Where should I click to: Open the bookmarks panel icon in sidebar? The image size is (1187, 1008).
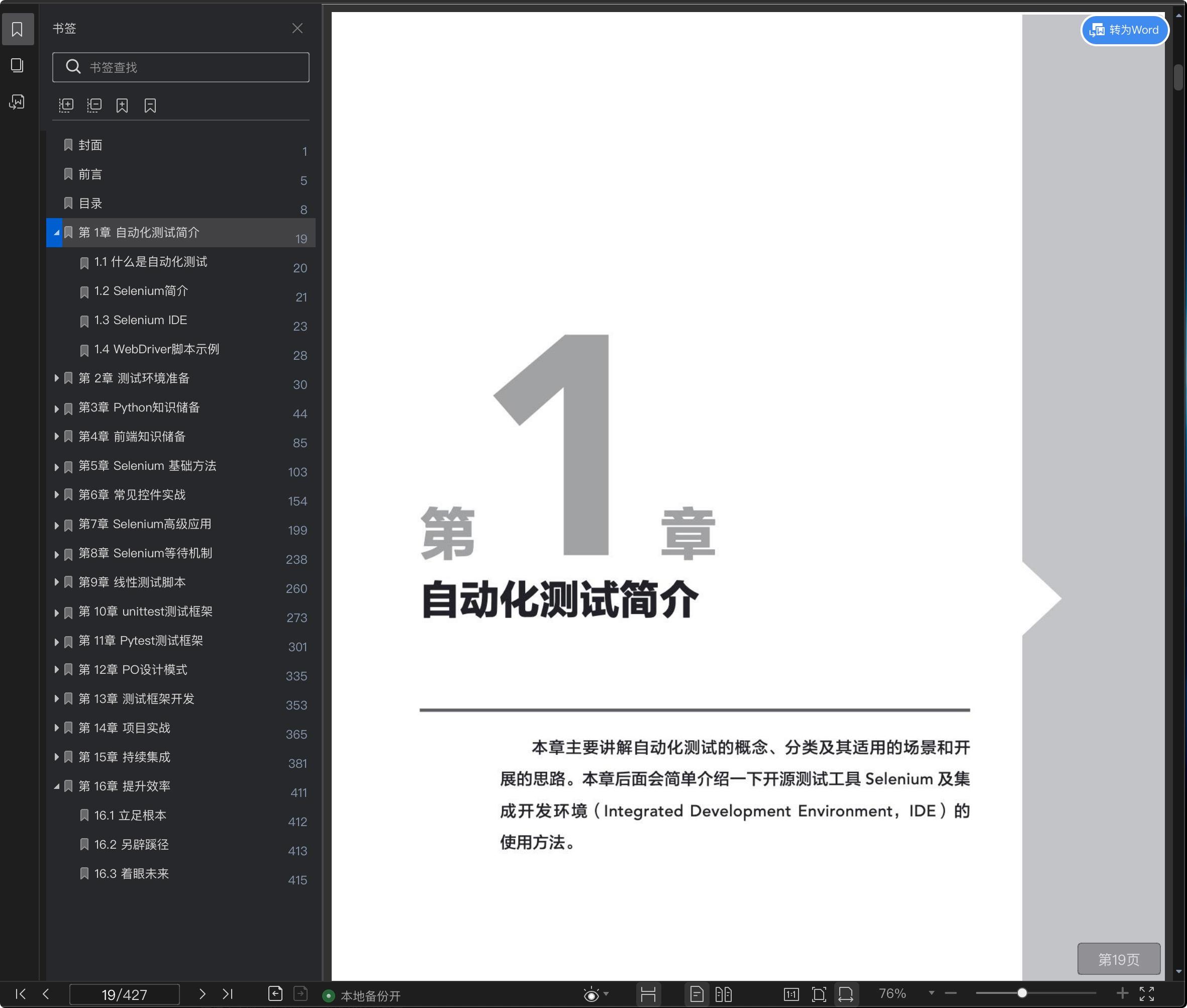[x=18, y=29]
